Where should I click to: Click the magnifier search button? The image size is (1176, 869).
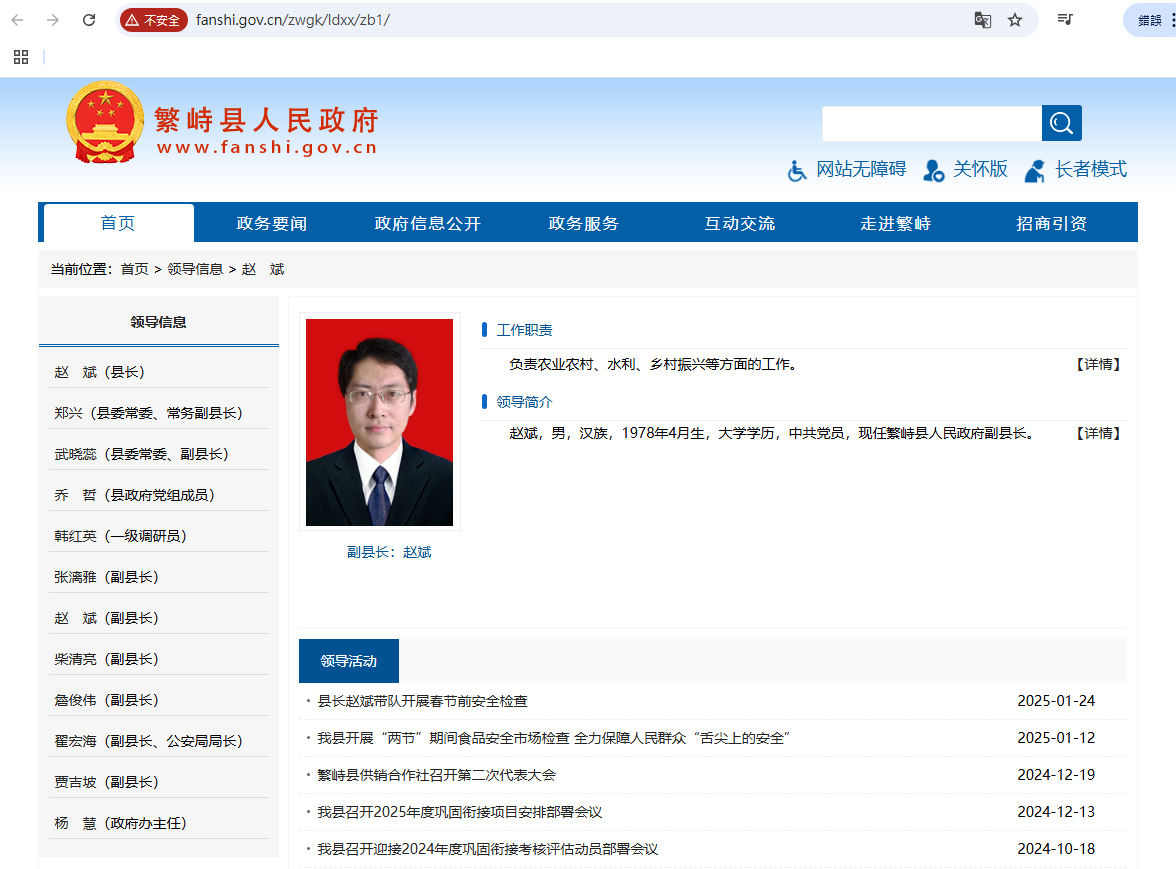(1061, 123)
